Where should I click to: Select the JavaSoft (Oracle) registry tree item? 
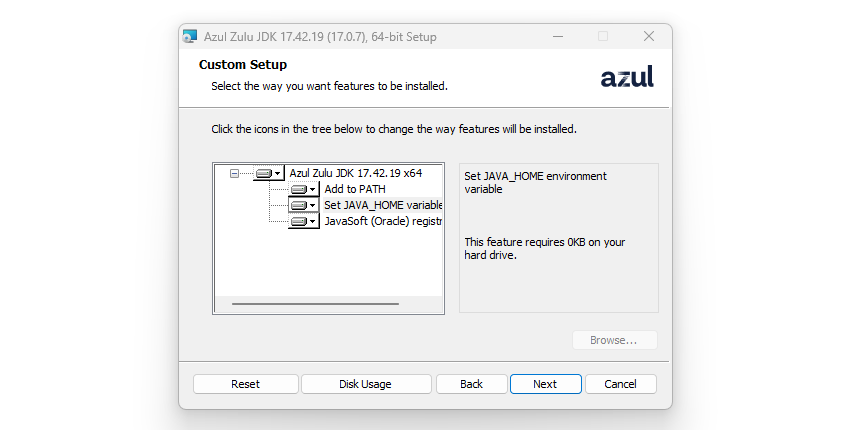tap(383, 221)
